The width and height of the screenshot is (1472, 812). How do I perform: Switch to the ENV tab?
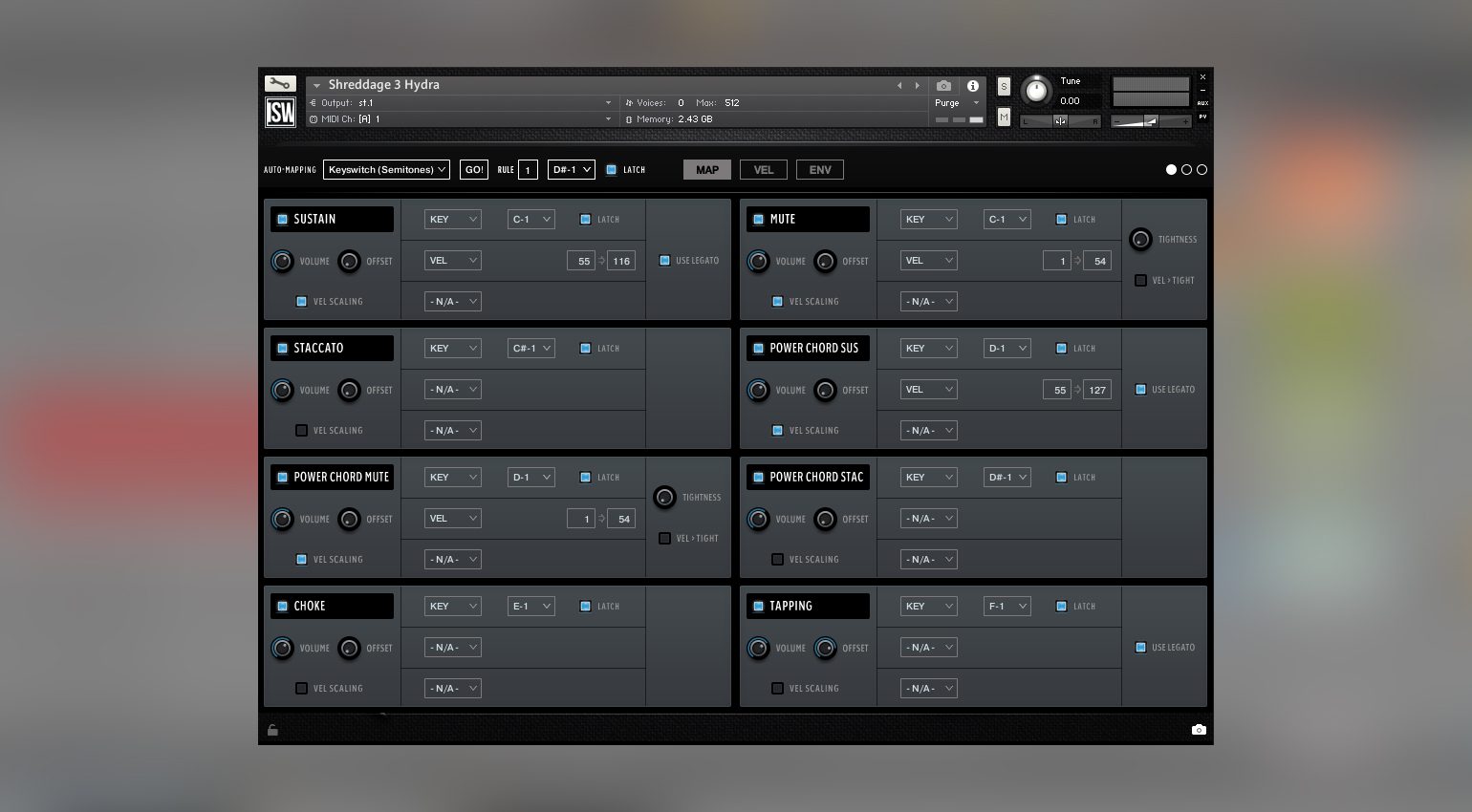819,170
